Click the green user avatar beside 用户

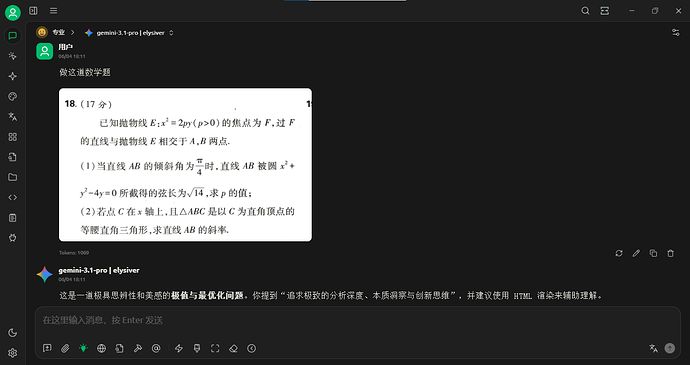point(44,52)
